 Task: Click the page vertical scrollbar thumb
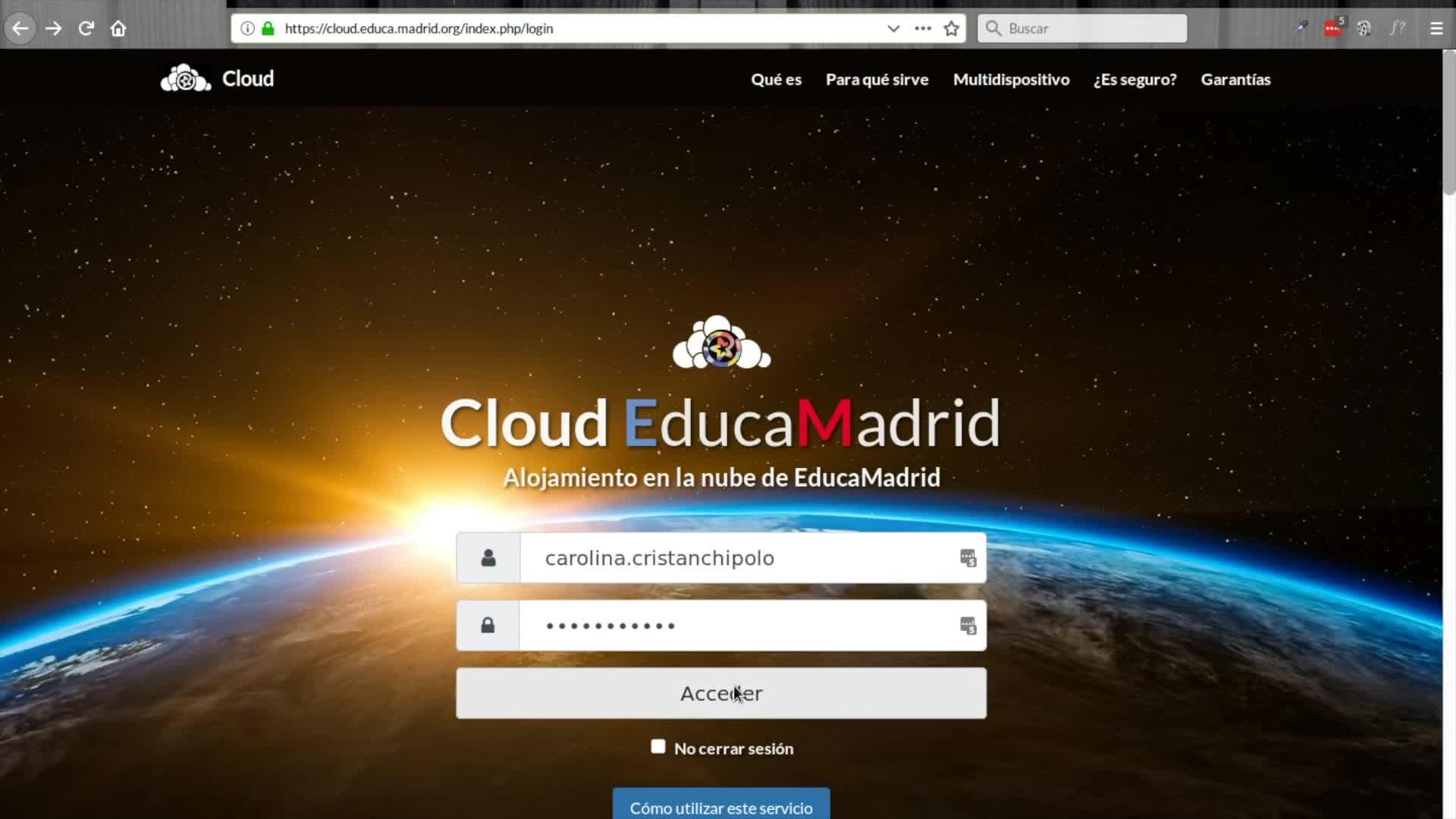click(1448, 121)
